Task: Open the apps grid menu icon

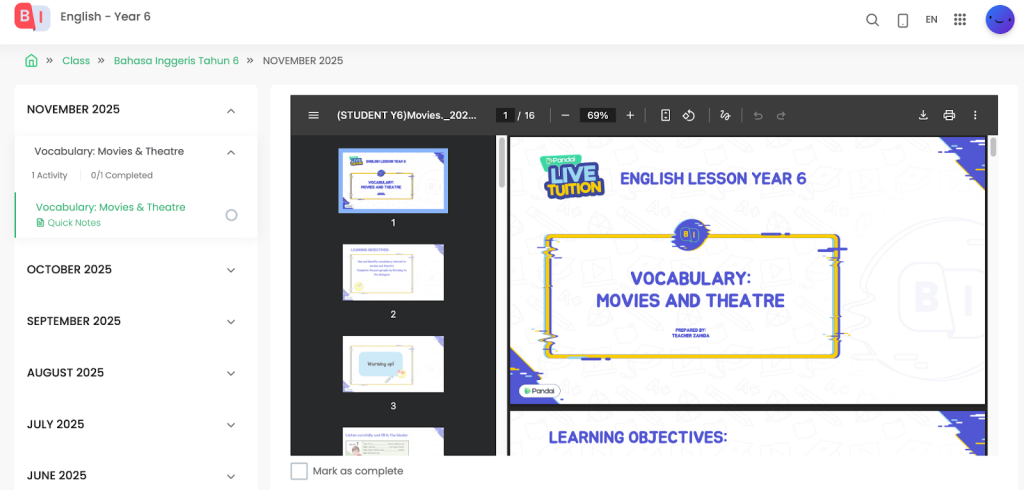Action: click(x=960, y=20)
